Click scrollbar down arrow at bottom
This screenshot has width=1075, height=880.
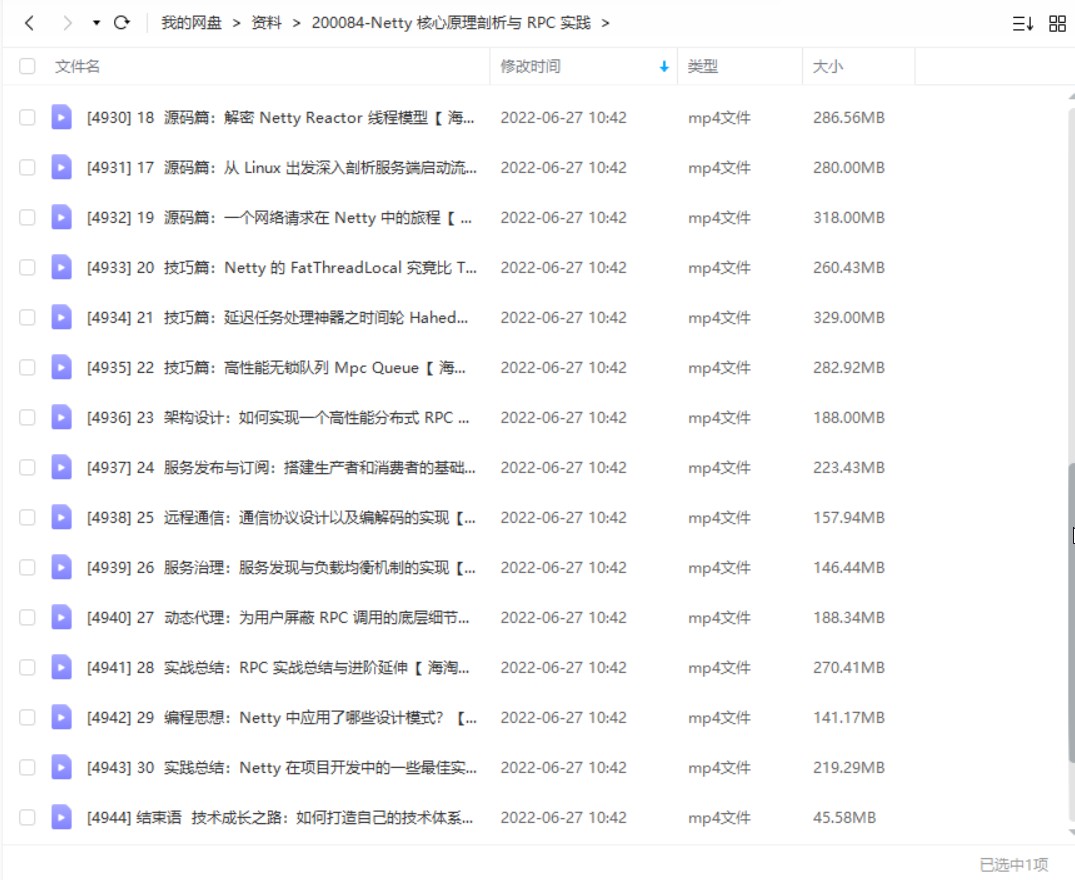point(1072,833)
